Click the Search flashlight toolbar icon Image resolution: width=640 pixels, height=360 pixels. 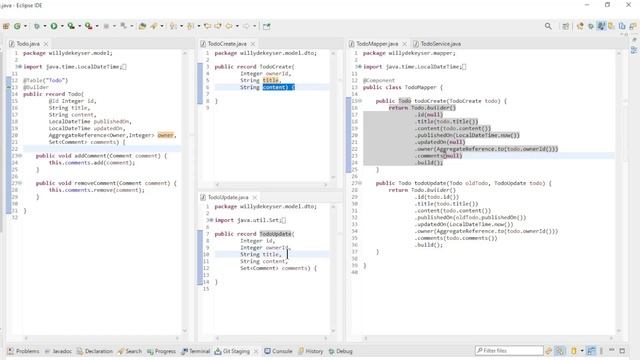[154, 26]
